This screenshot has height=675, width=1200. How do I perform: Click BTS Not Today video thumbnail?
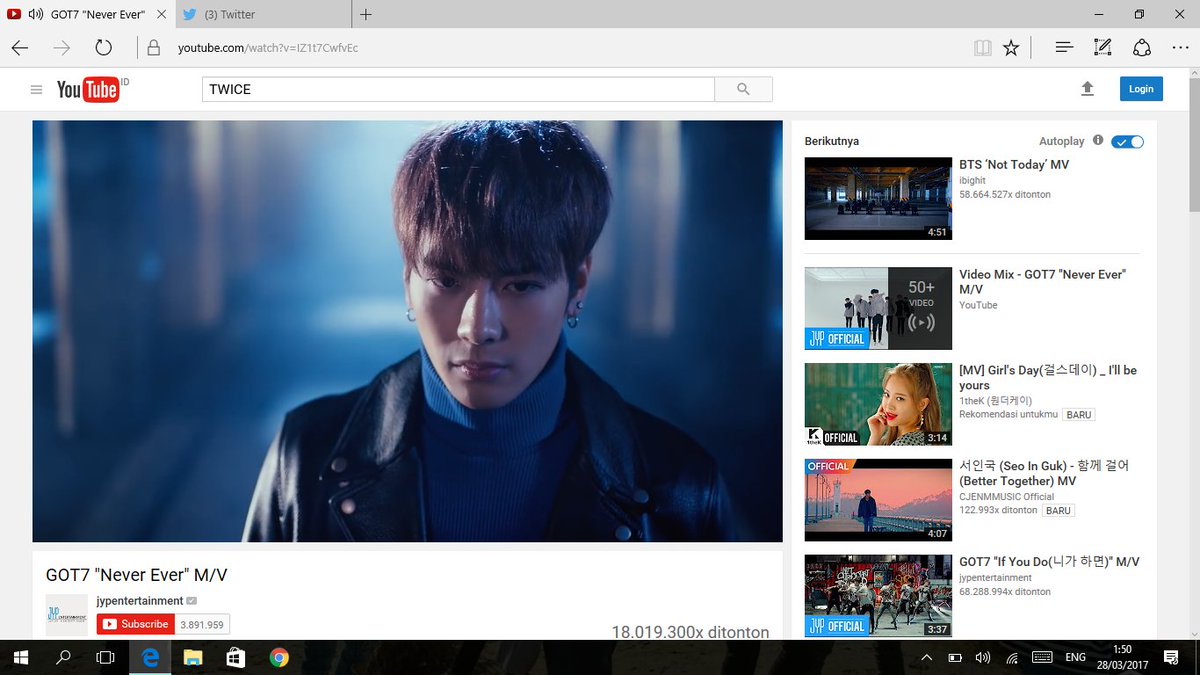tap(878, 198)
